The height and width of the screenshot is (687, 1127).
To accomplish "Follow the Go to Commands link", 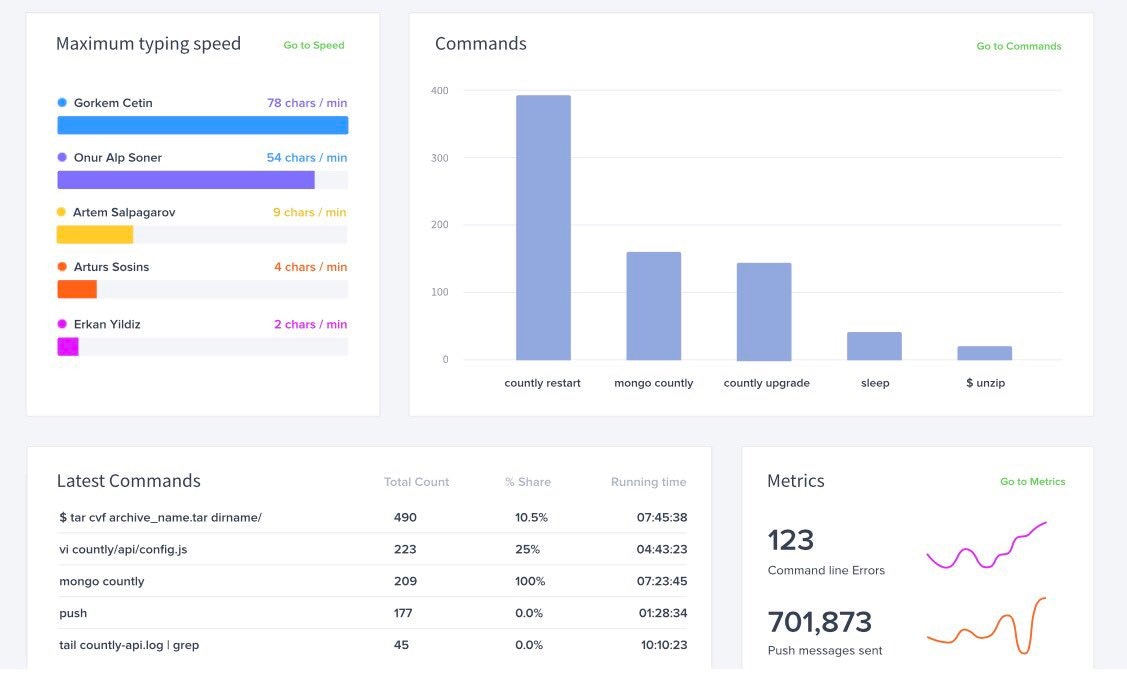I will [x=1018, y=46].
